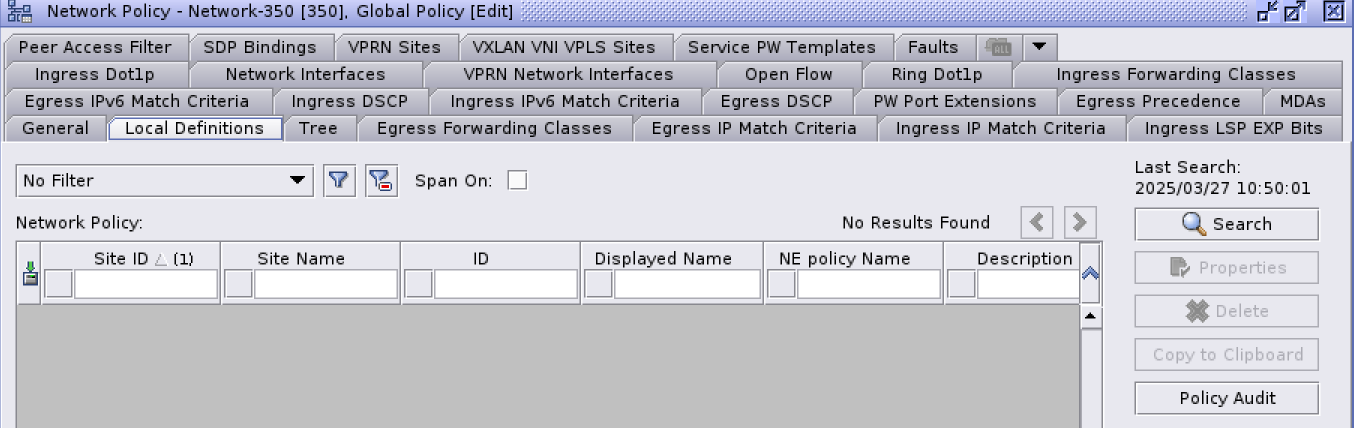Click the Policy Audit button

[1226, 398]
